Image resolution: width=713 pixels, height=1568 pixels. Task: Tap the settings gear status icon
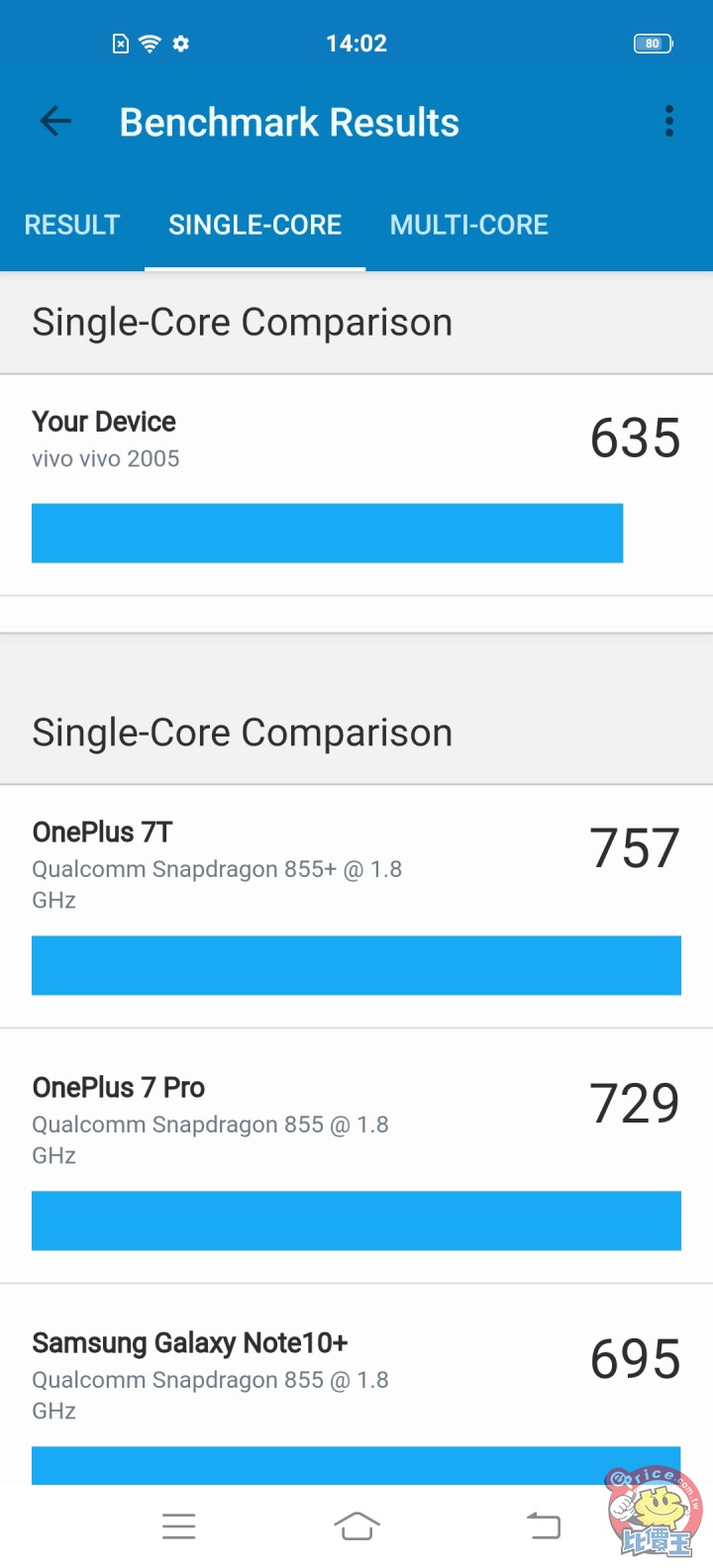180,44
